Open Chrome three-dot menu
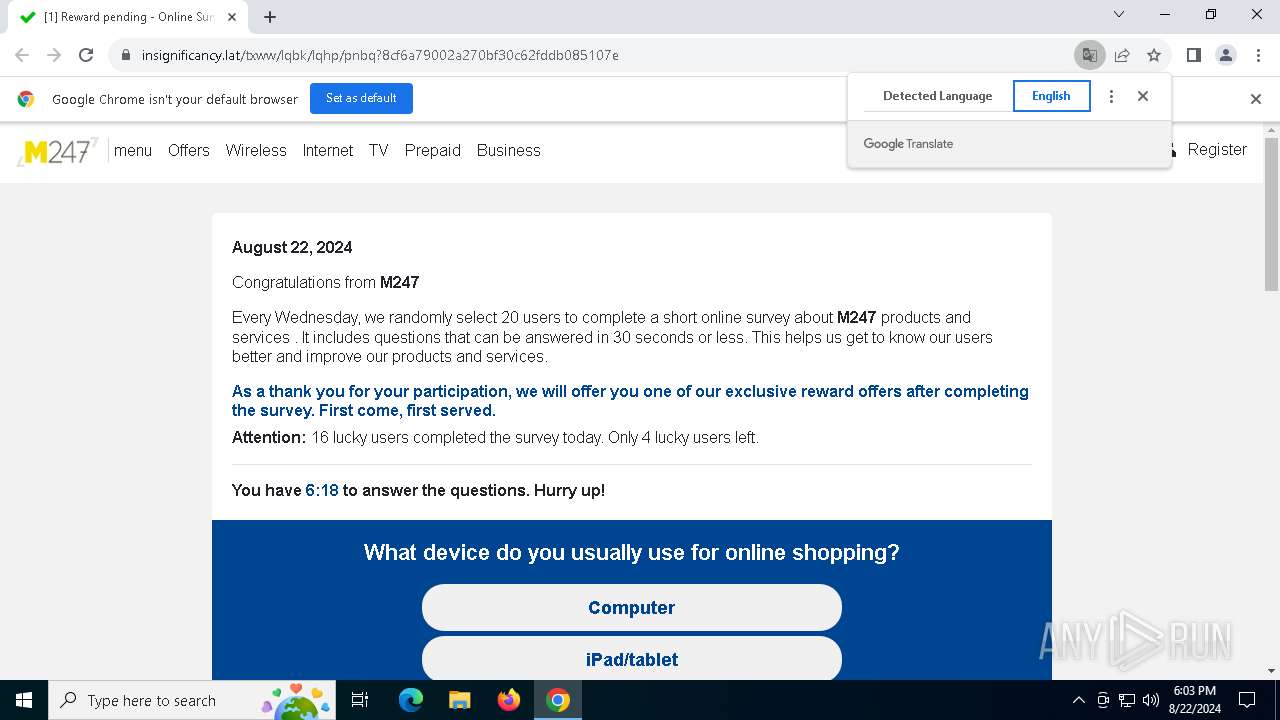The width and height of the screenshot is (1280, 720). (x=1257, y=55)
